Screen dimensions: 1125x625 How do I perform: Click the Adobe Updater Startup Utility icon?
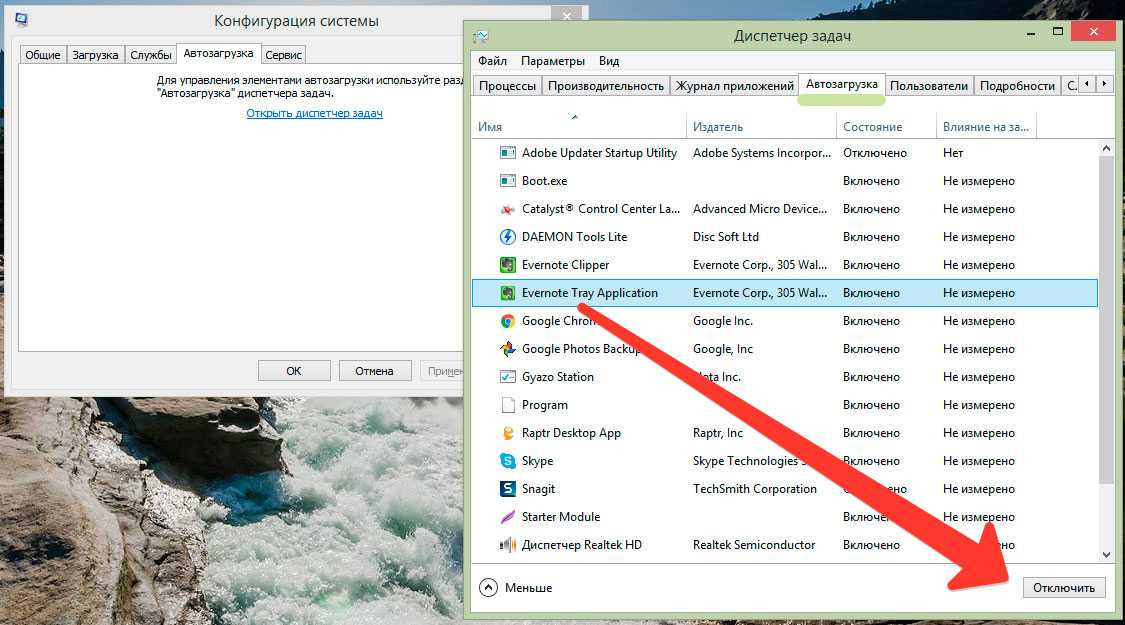507,153
